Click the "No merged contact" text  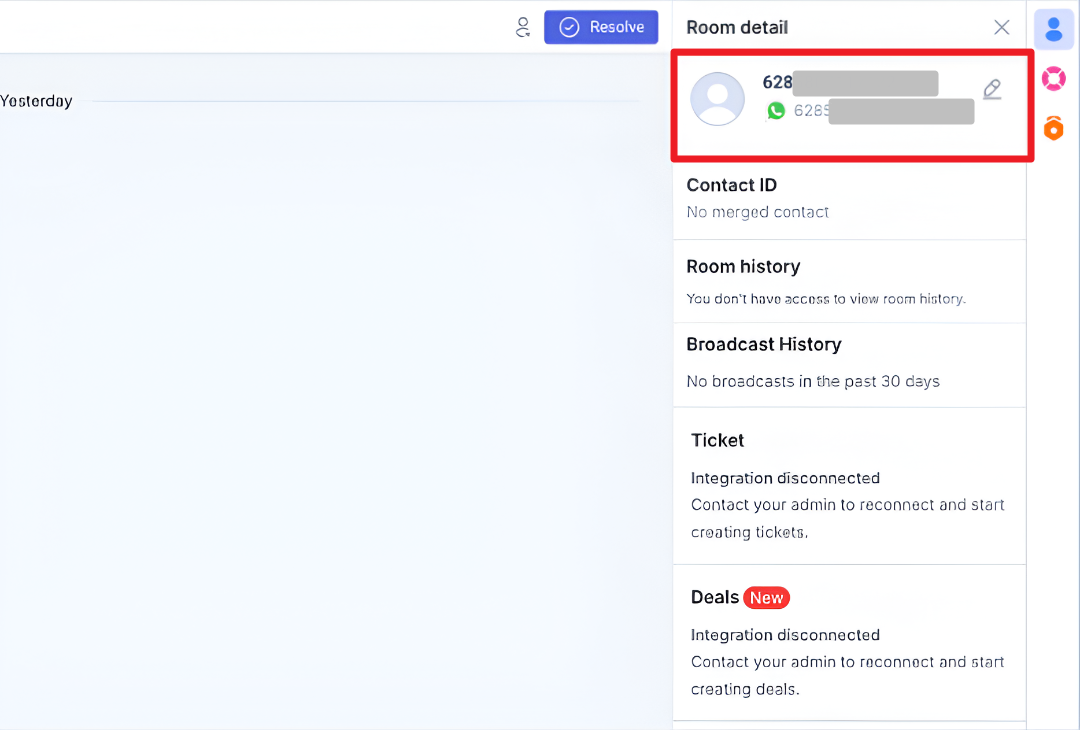[x=757, y=212]
